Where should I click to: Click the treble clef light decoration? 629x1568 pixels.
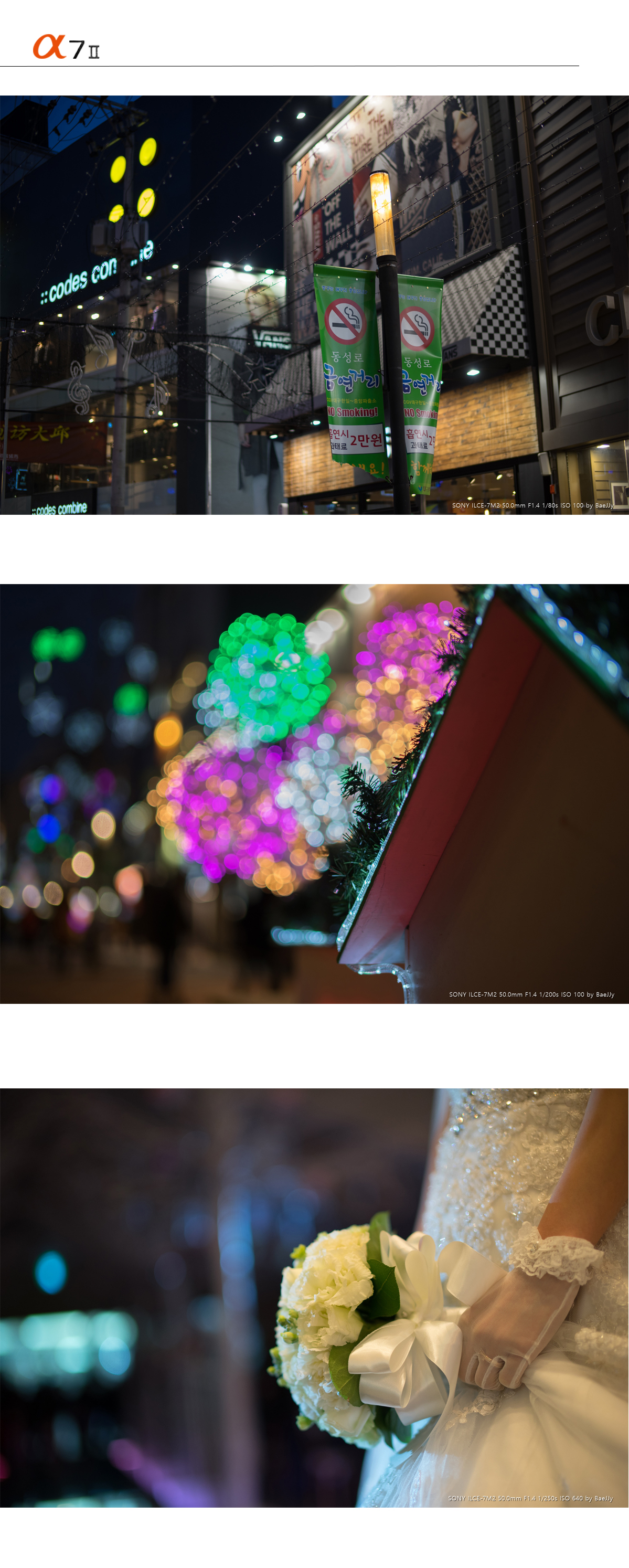click(x=79, y=388)
